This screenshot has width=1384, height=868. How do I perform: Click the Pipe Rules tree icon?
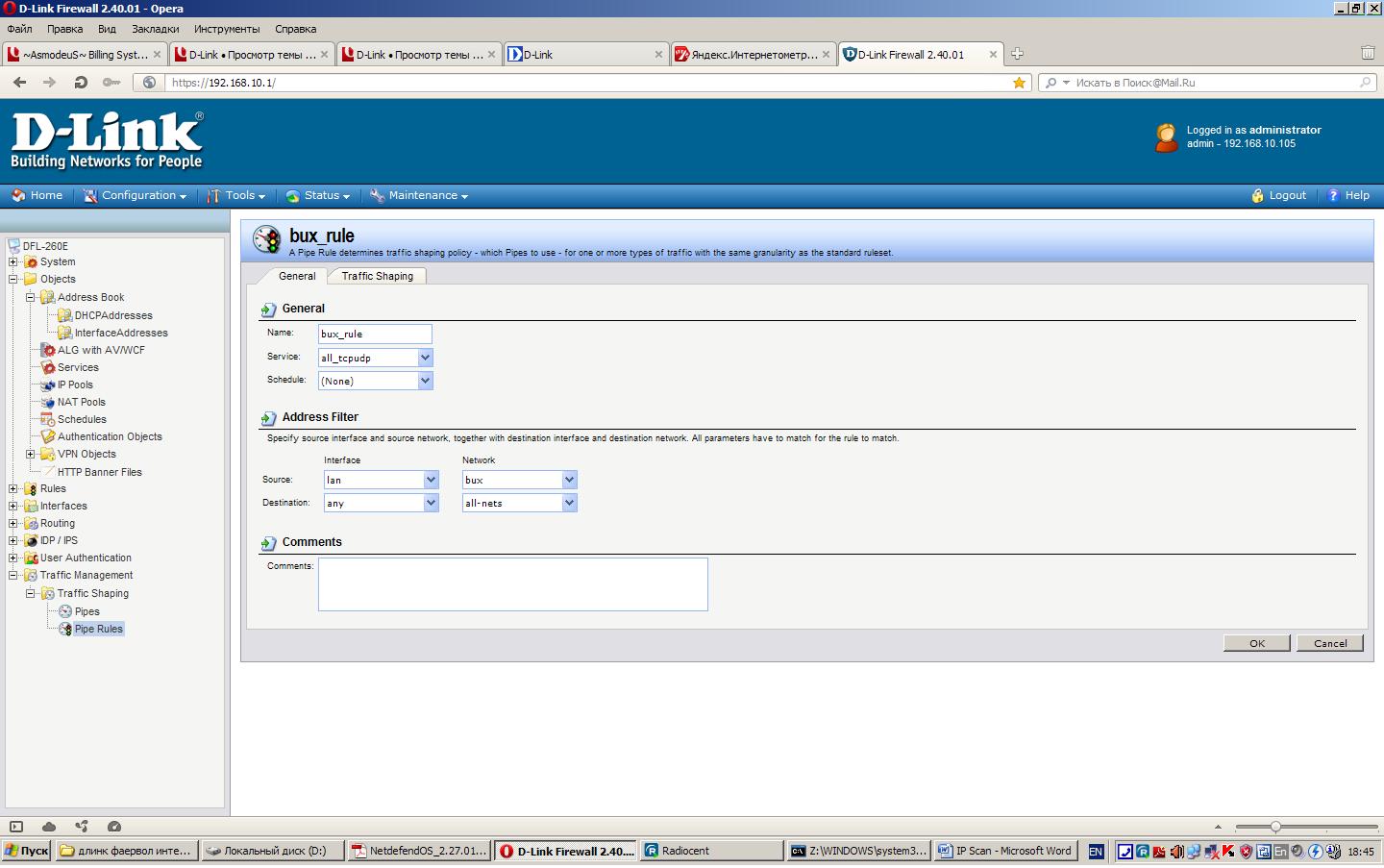click(x=65, y=629)
